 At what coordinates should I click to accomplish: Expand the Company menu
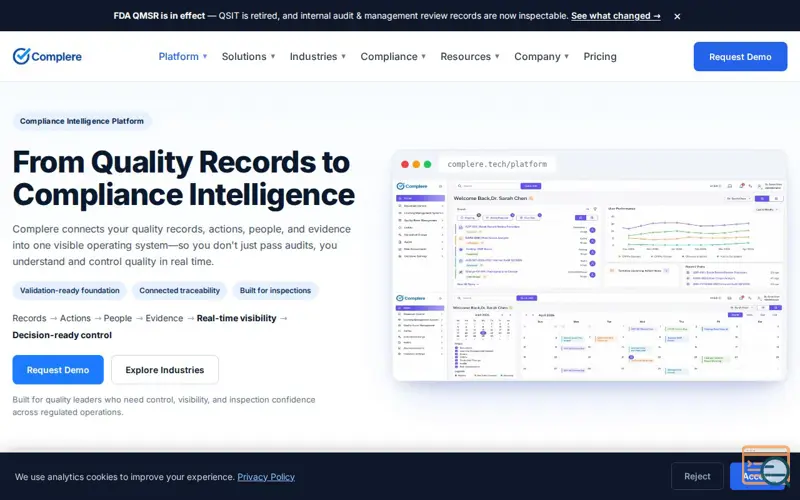click(541, 57)
